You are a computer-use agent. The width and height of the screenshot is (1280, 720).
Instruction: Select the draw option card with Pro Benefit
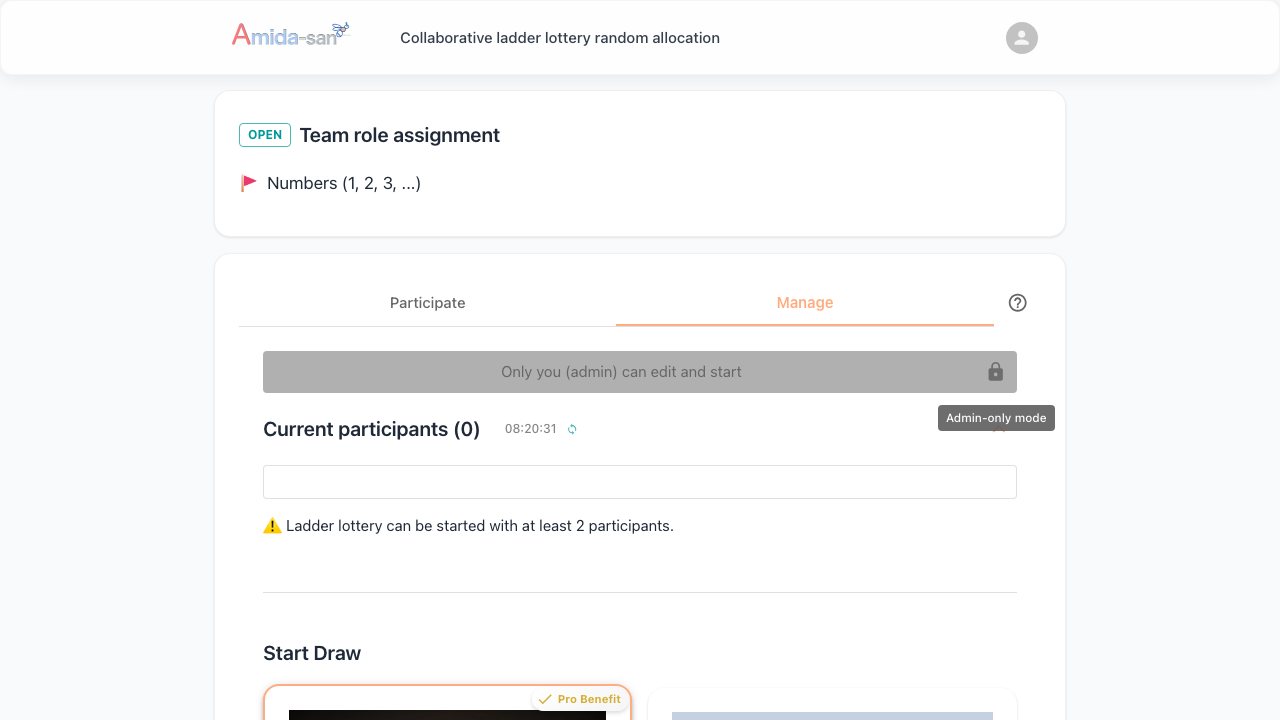(x=447, y=703)
